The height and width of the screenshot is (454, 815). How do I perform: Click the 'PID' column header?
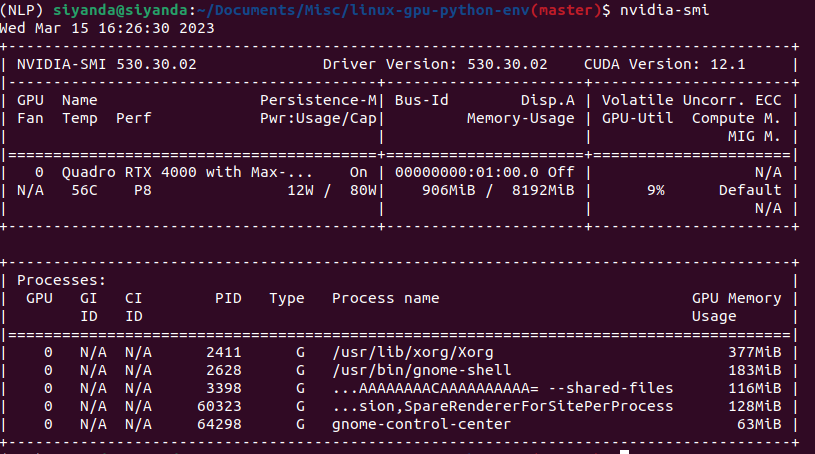click(x=228, y=299)
